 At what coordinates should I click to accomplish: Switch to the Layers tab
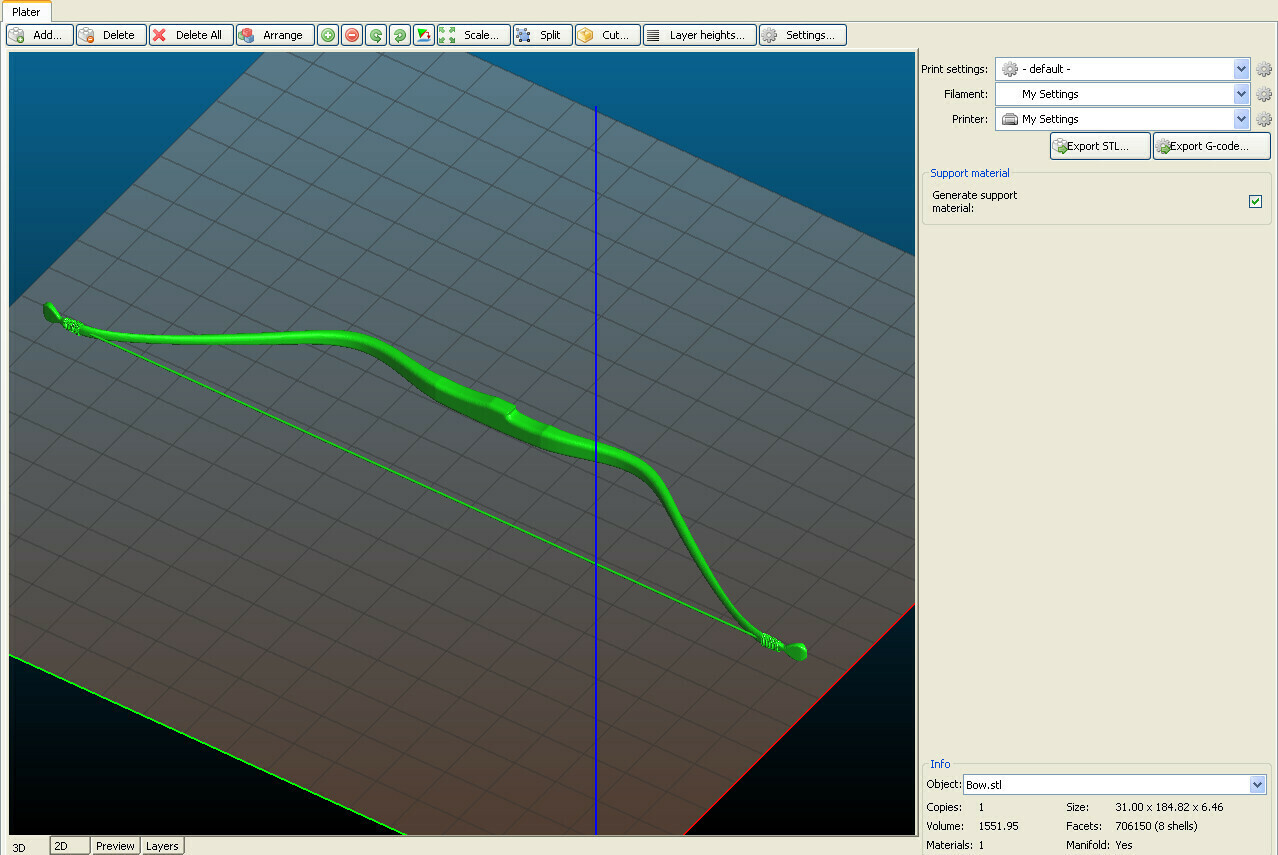[162, 846]
